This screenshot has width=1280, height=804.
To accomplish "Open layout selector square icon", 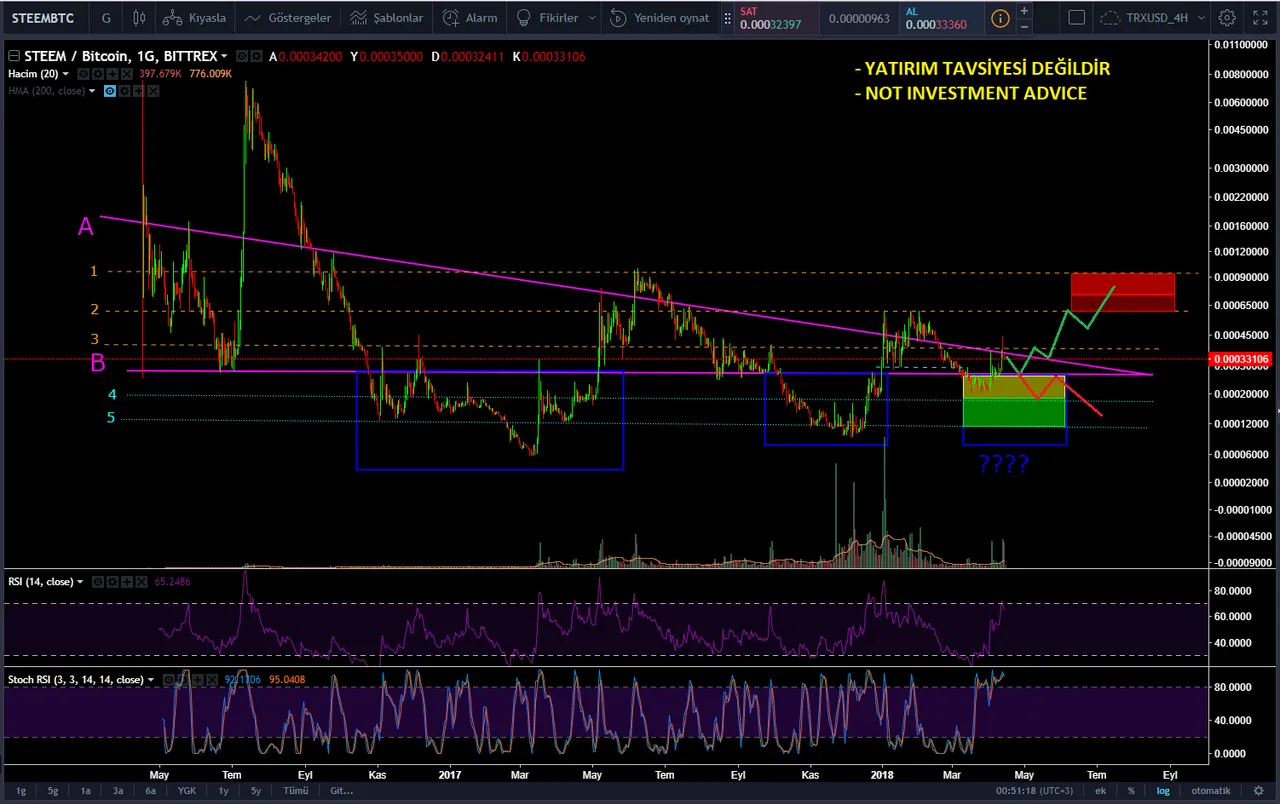I will coord(1076,17).
